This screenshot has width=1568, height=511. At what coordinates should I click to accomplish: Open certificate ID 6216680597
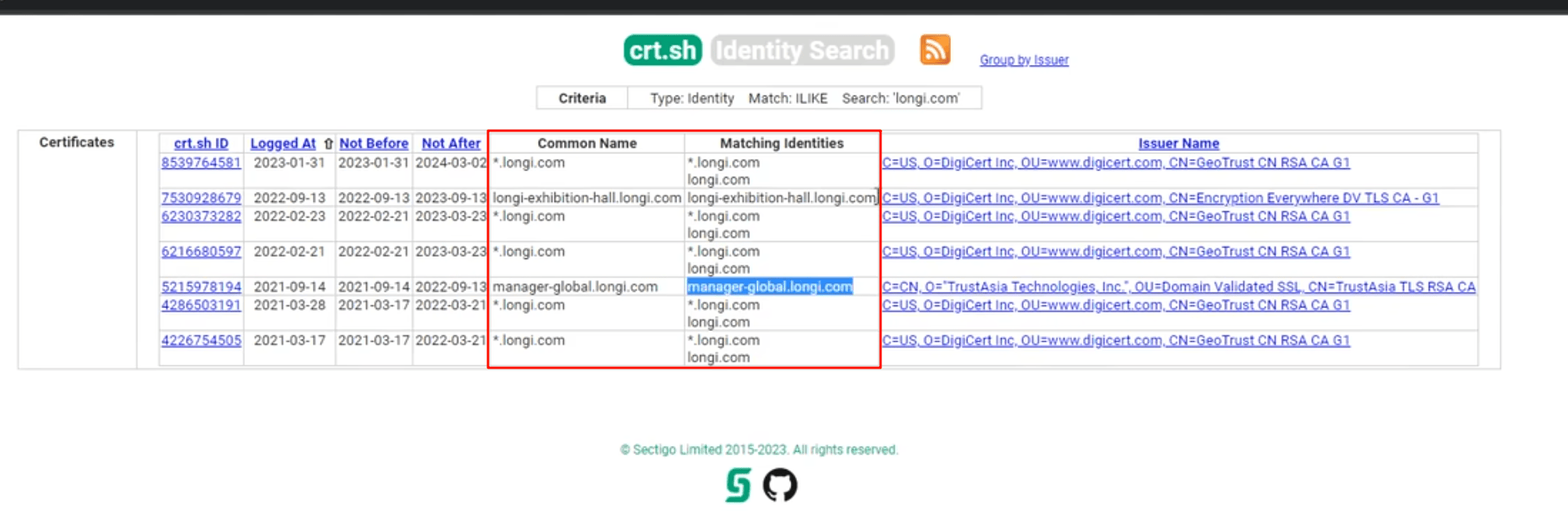click(x=201, y=252)
